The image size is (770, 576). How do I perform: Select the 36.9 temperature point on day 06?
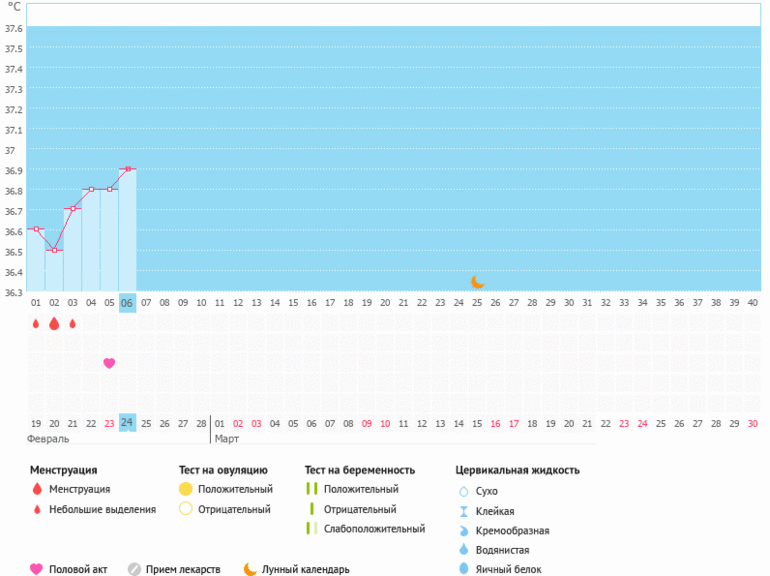click(x=128, y=169)
